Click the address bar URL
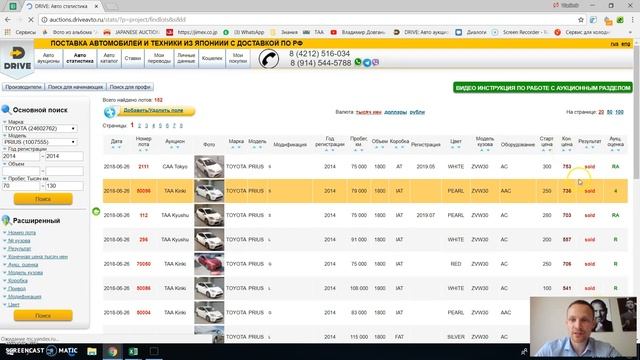640x360 pixels. (118, 20)
